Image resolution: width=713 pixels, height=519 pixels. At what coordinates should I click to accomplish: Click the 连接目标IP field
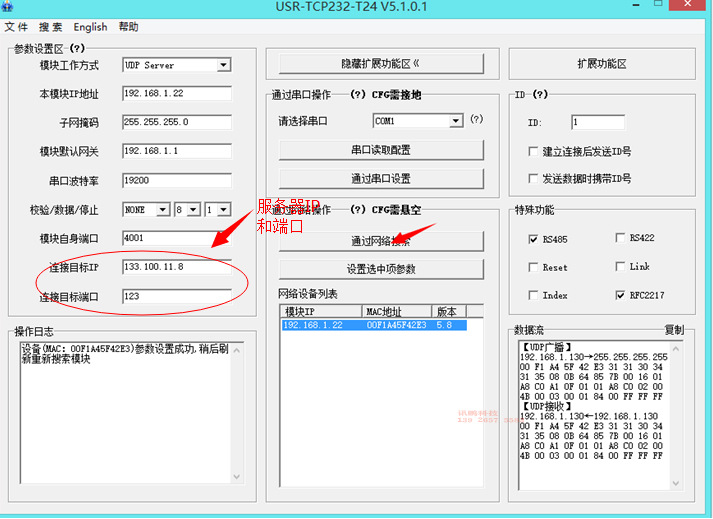point(177,267)
